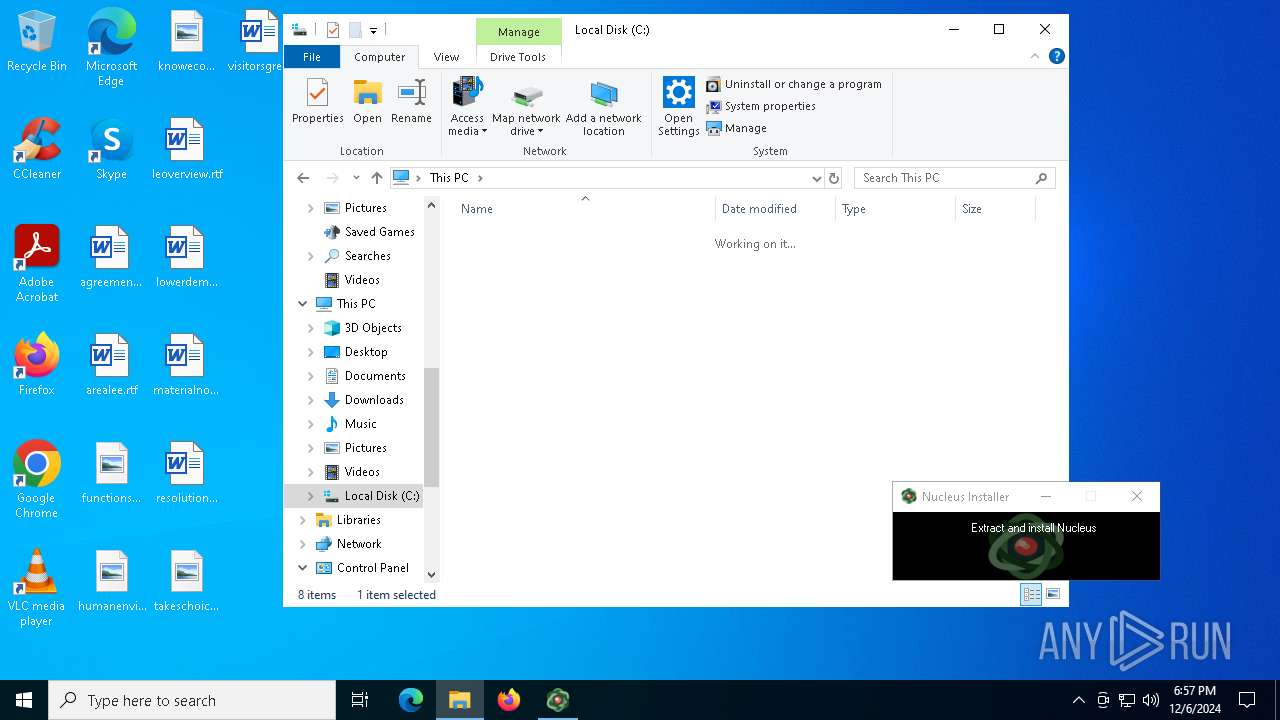Viewport: 1280px width, 720px height.
Task: Collapse the This PC tree node
Action: (303, 304)
